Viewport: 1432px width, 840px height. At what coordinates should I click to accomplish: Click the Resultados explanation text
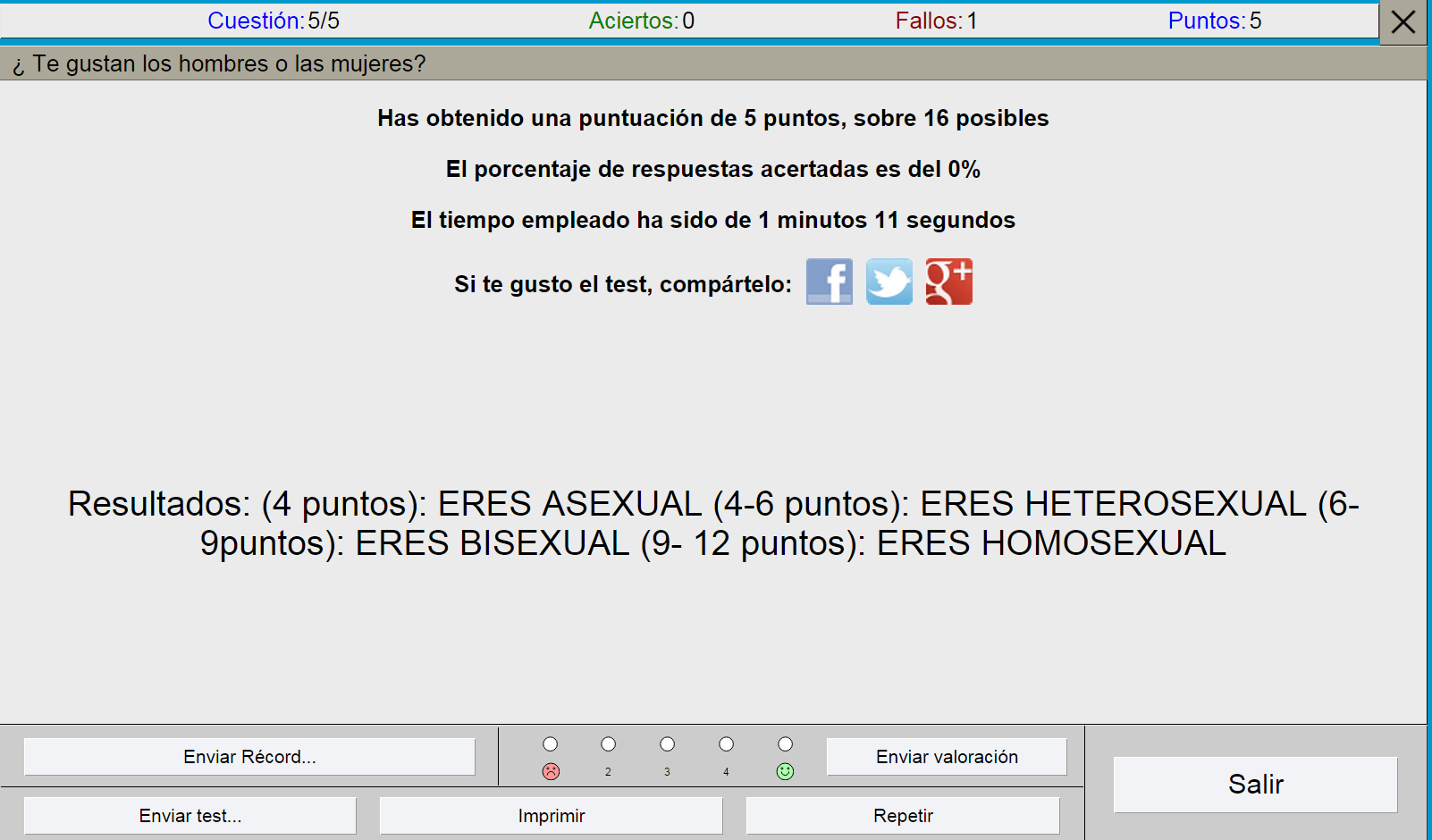pos(713,524)
